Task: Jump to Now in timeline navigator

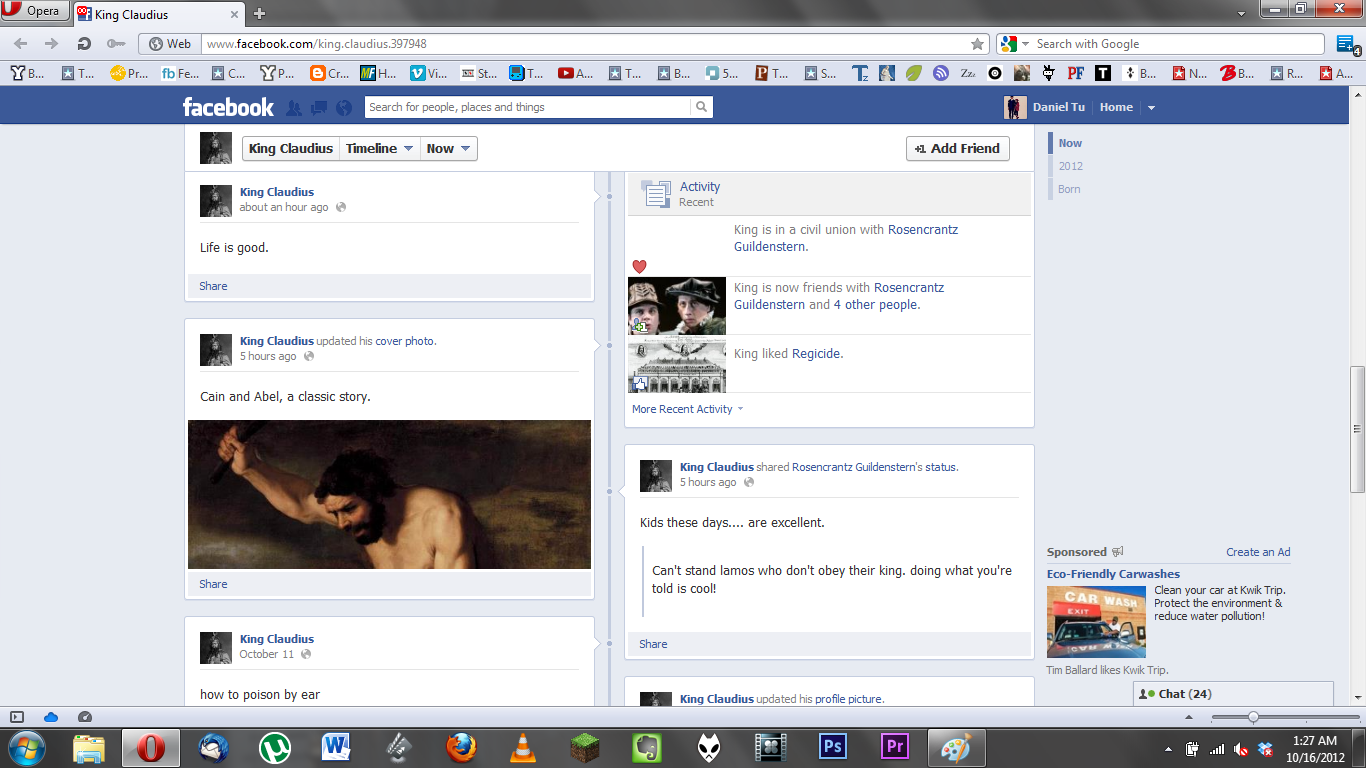Action: [1070, 143]
